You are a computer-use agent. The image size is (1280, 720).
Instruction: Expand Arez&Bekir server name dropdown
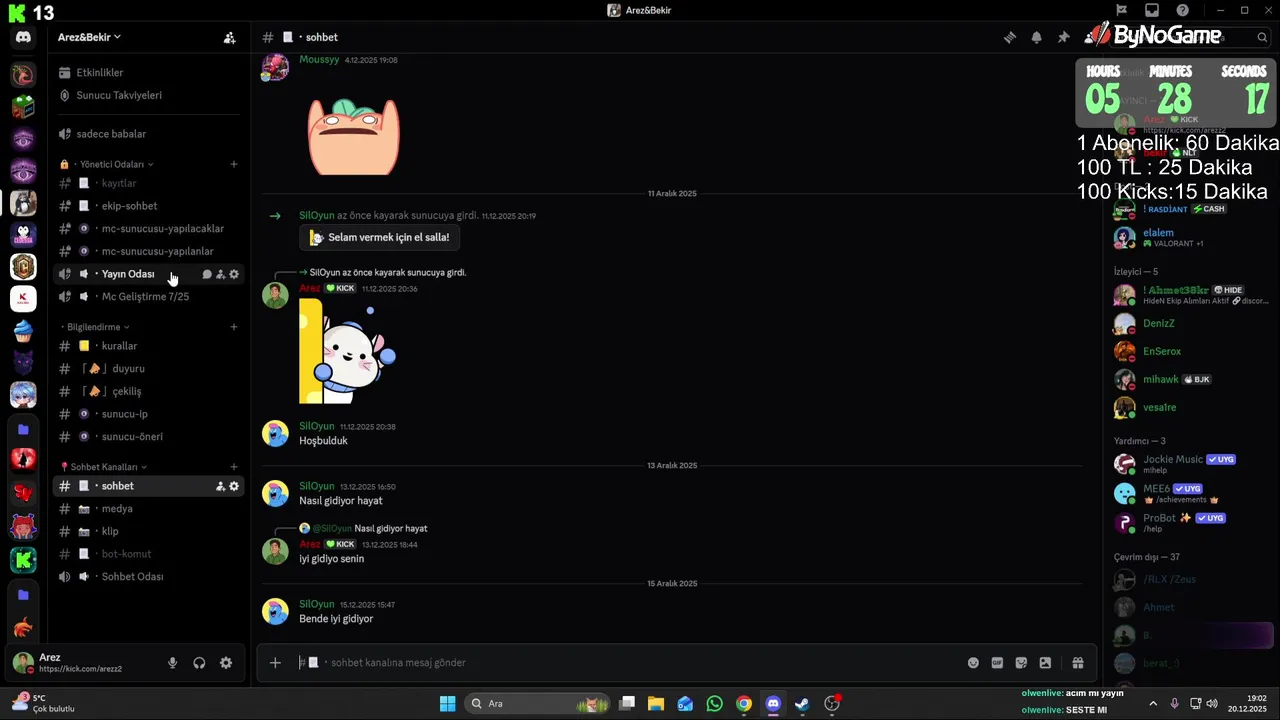pyautogui.click(x=89, y=37)
